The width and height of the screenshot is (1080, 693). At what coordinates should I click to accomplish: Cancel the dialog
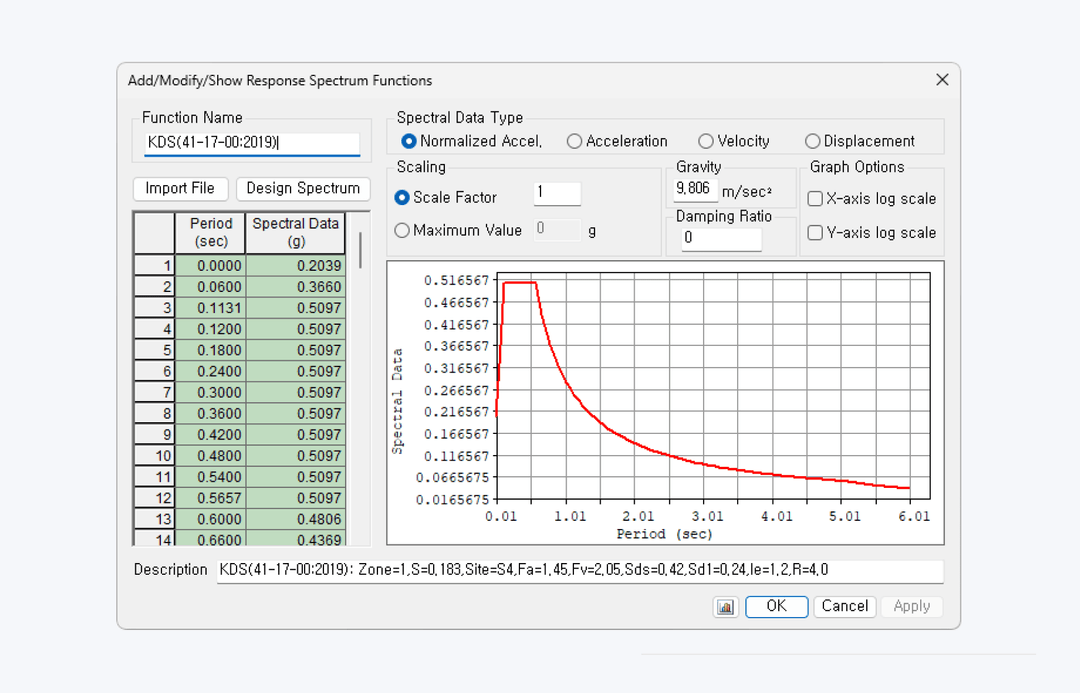click(x=844, y=606)
